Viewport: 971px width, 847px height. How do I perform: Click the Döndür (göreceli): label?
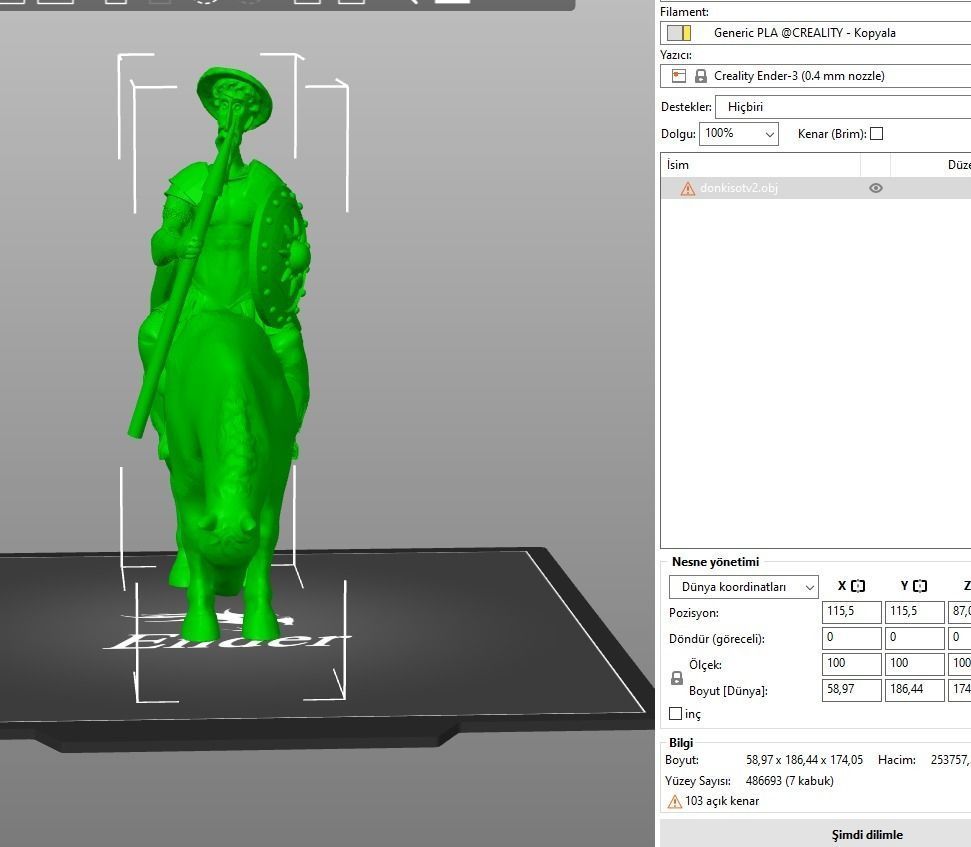click(x=716, y=639)
